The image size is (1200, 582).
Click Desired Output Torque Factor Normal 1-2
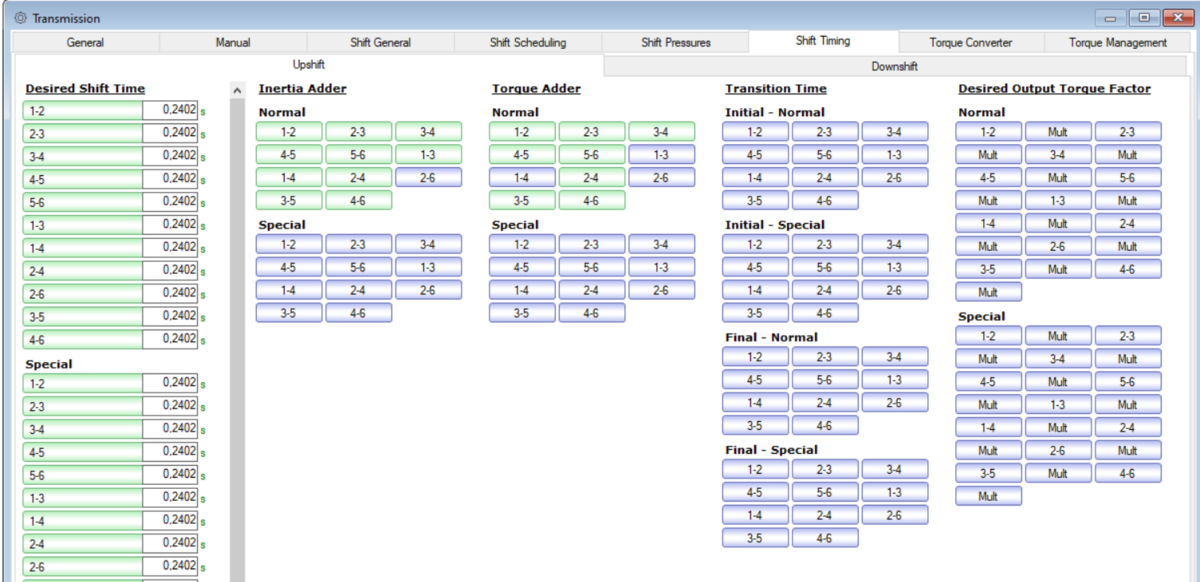coord(988,132)
